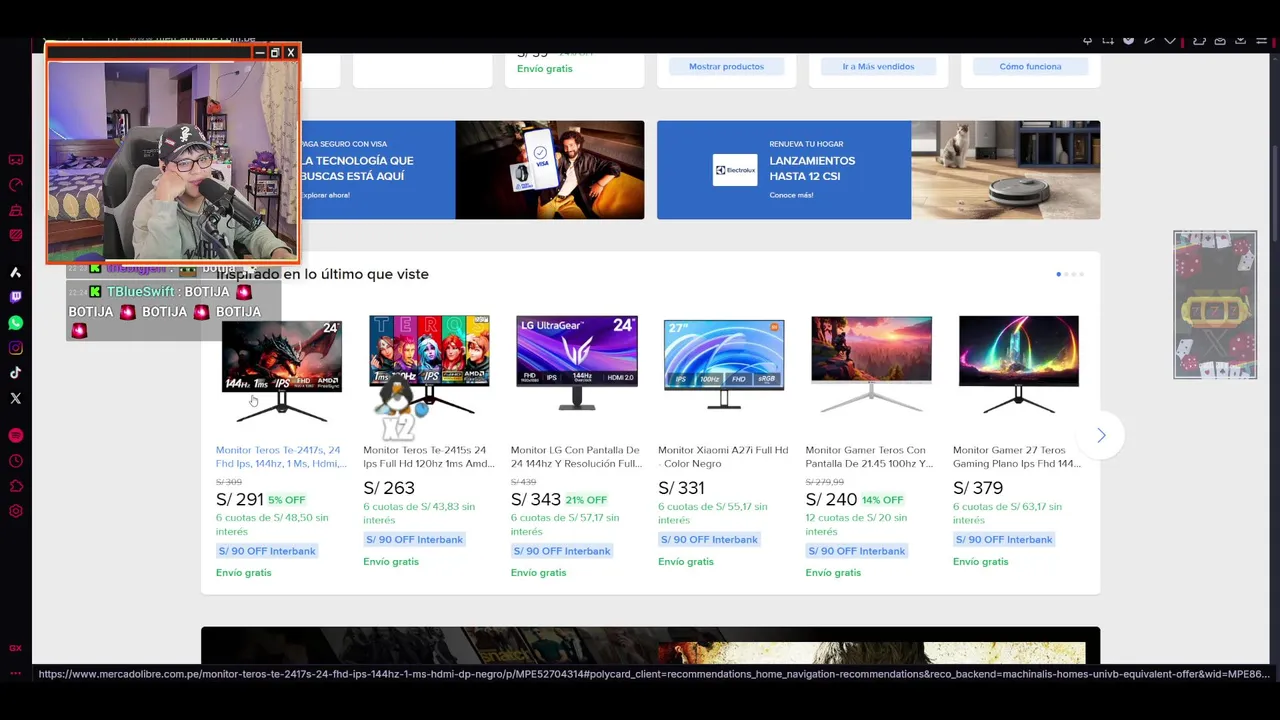Click price S/ 291 of Teros Te-2417s
Image resolution: width=1280 pixels, height=720 pixels.
(240, 499)
